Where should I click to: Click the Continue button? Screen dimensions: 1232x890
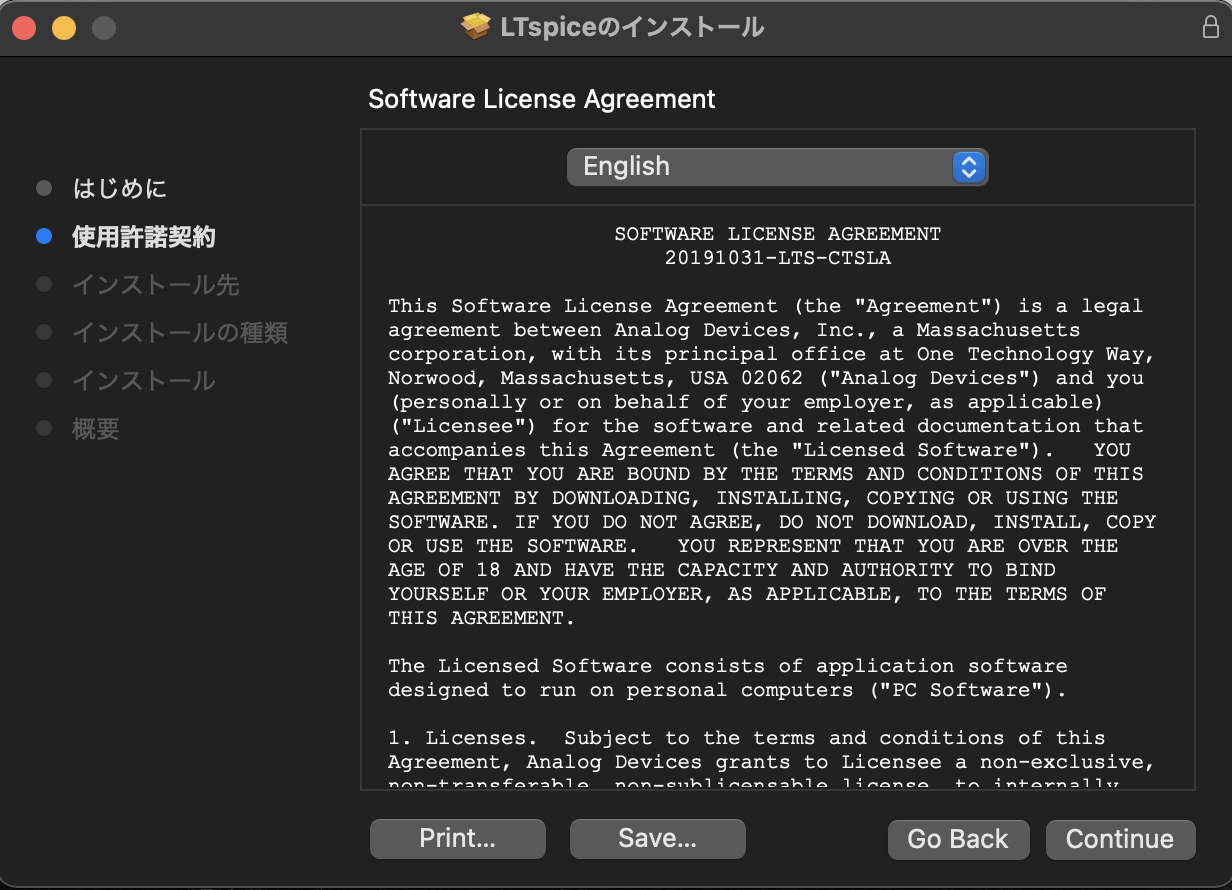1120,839
